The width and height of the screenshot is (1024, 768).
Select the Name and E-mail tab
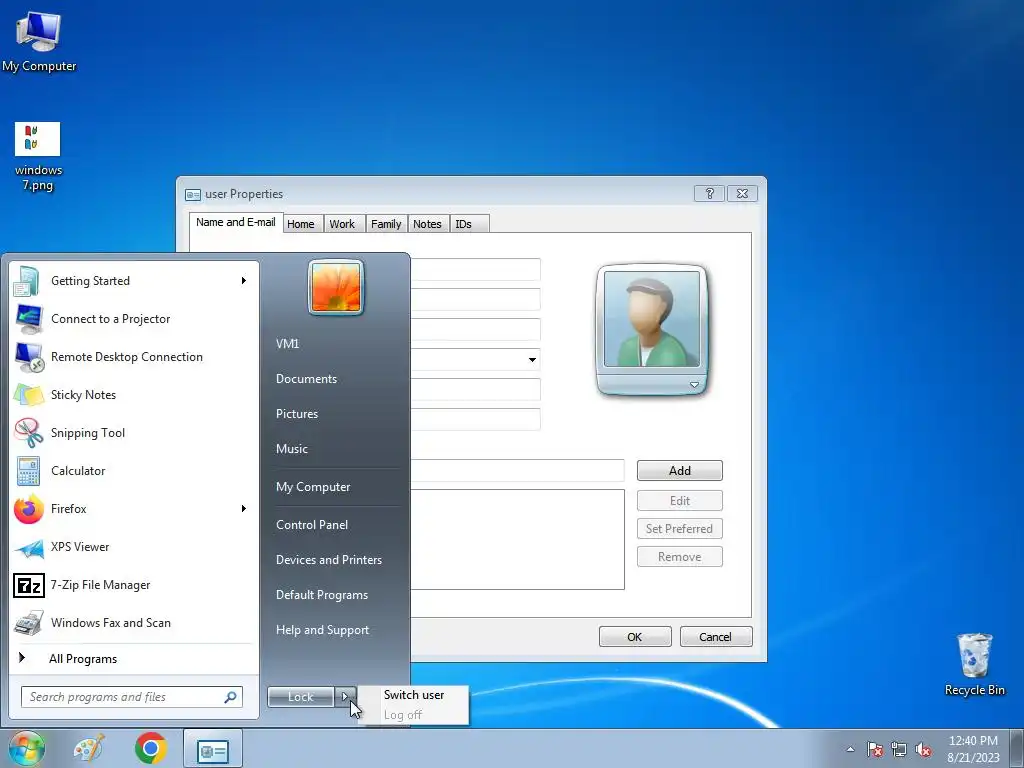236,222
